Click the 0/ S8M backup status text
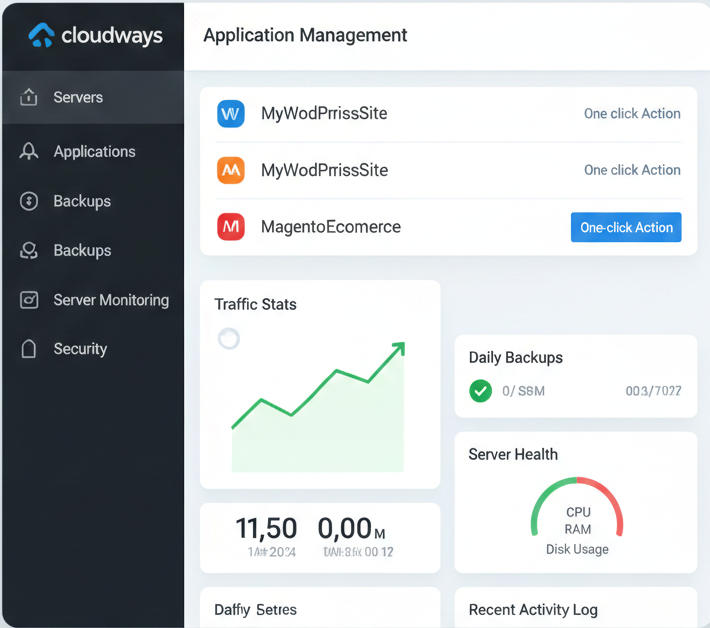This screenshot has height=628, width=710. click(523, 391)
